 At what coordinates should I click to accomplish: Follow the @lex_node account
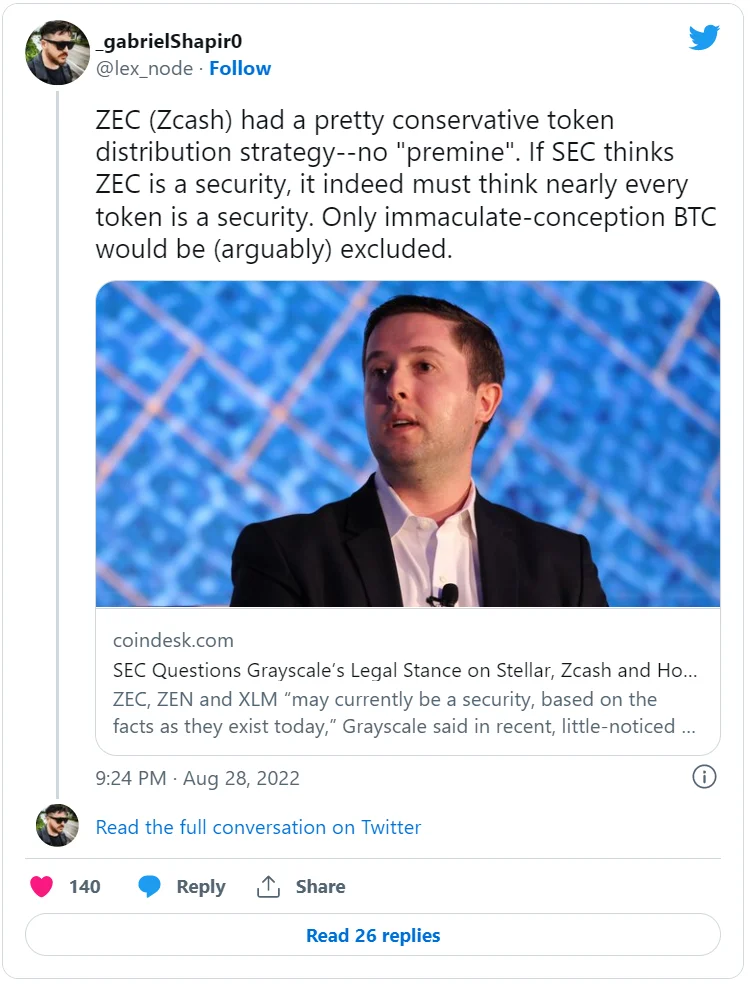[240, 68]
